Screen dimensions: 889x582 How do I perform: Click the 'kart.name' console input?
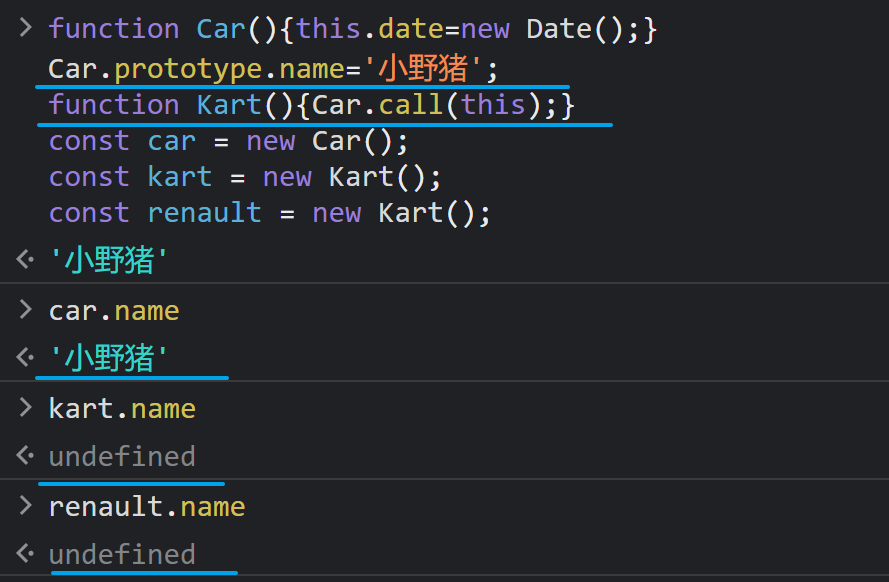[122, 409]
